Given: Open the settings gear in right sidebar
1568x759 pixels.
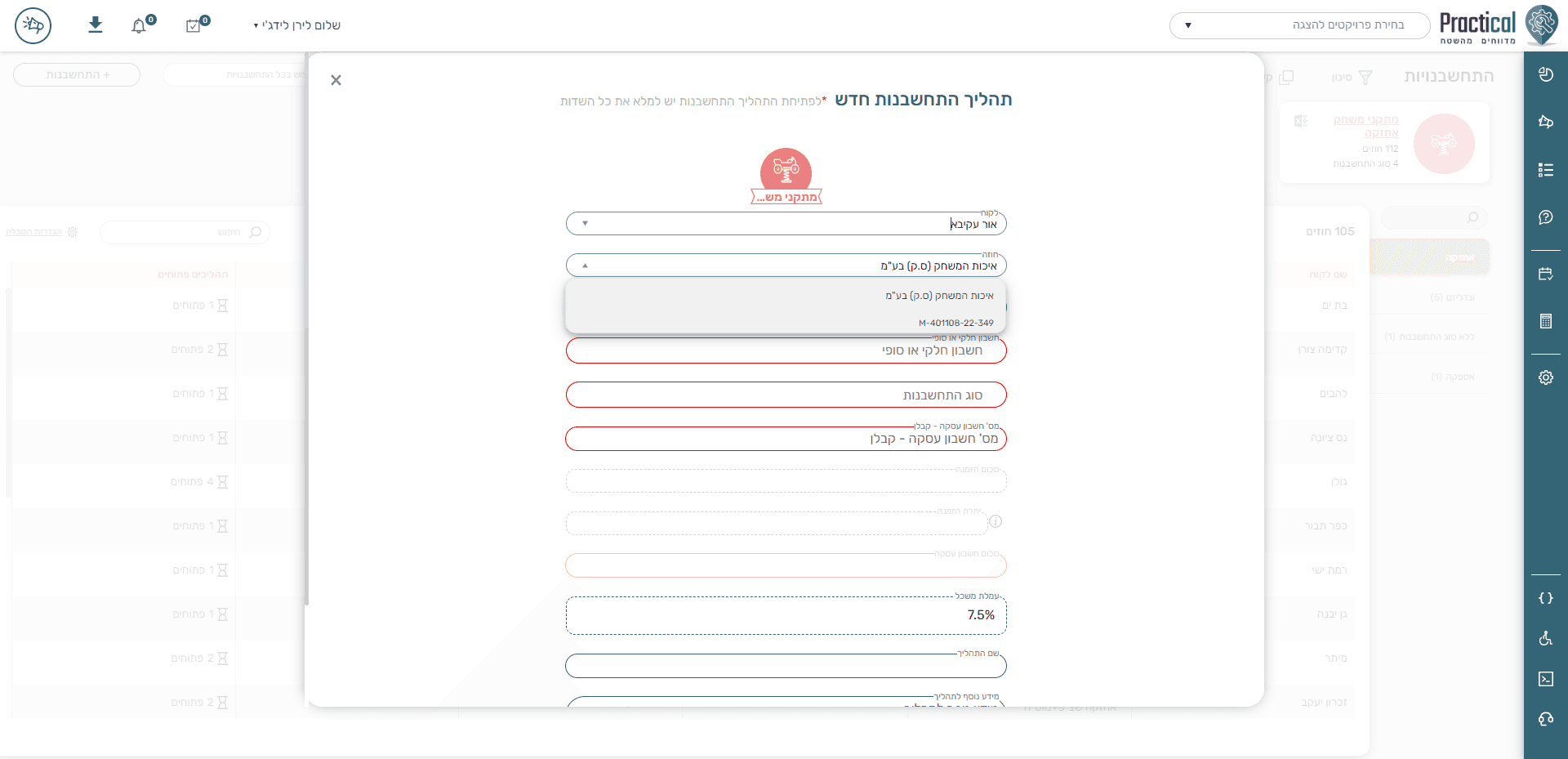Looking at the screenshot, I should (1545, 377).
